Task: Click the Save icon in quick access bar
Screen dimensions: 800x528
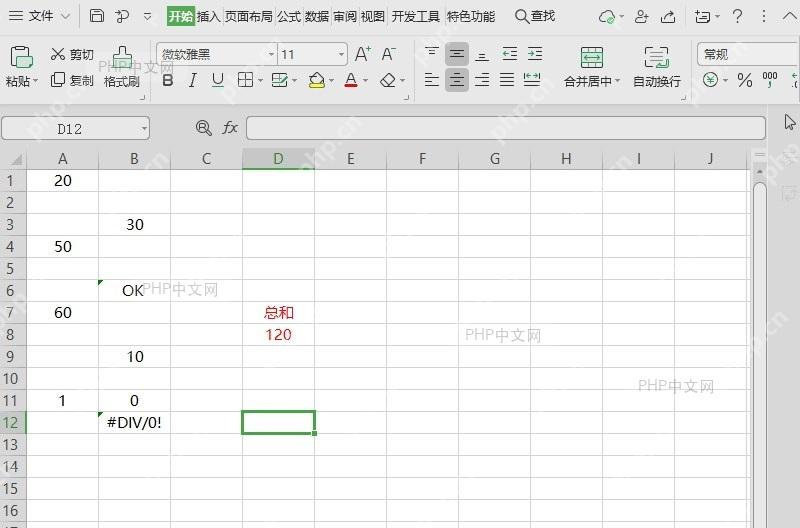Action: coord(96,16)
